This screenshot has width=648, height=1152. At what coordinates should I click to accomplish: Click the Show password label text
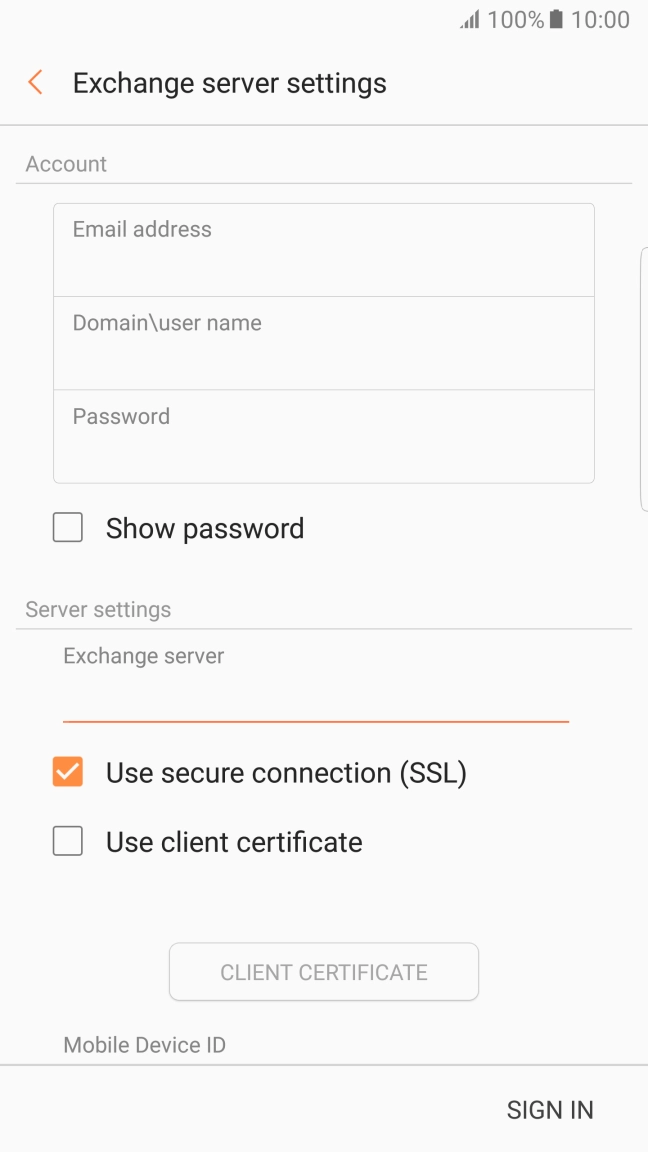[x=204, y=527]
